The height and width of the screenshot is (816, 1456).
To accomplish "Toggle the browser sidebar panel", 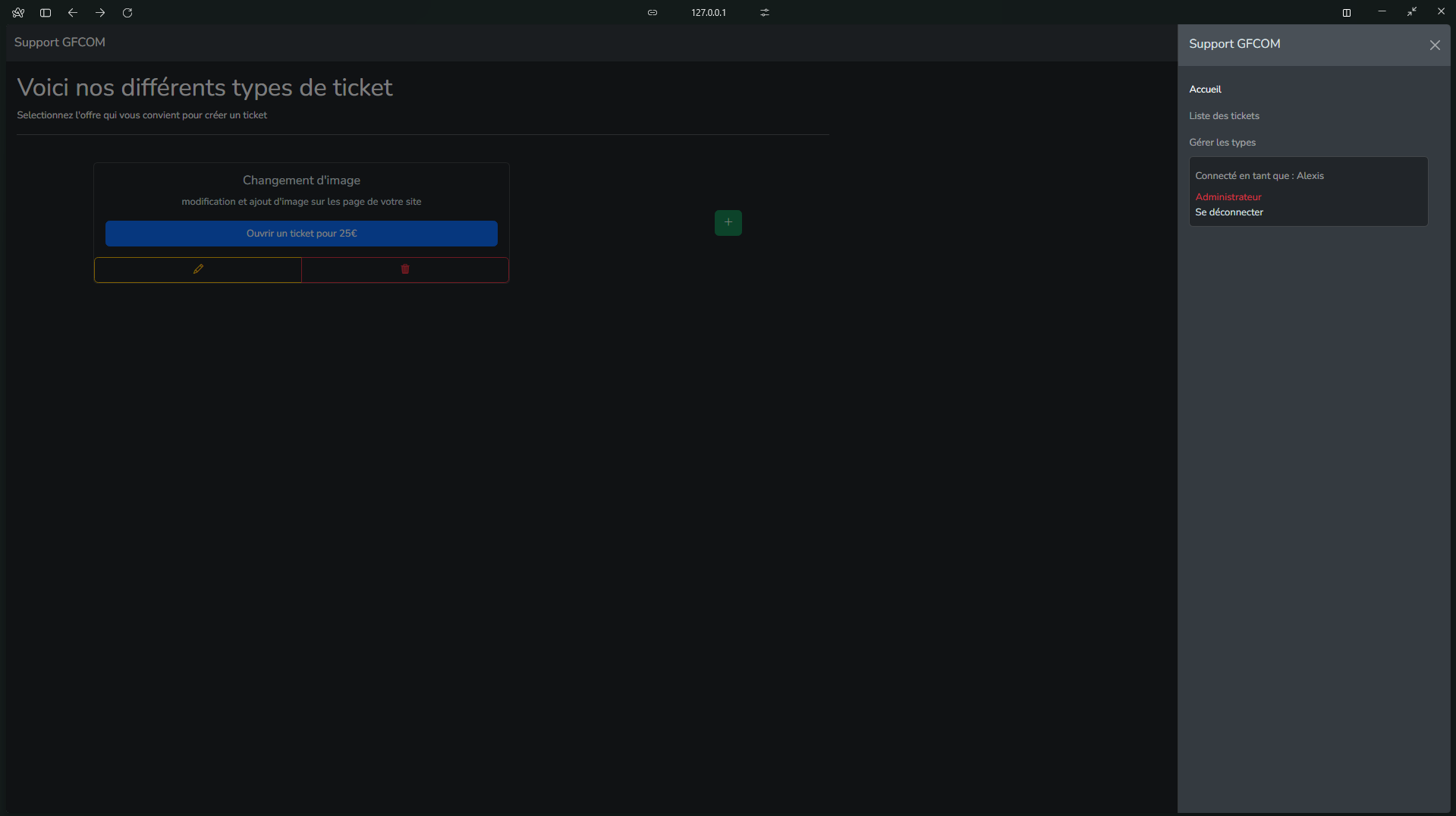I will tap(46, 13).
